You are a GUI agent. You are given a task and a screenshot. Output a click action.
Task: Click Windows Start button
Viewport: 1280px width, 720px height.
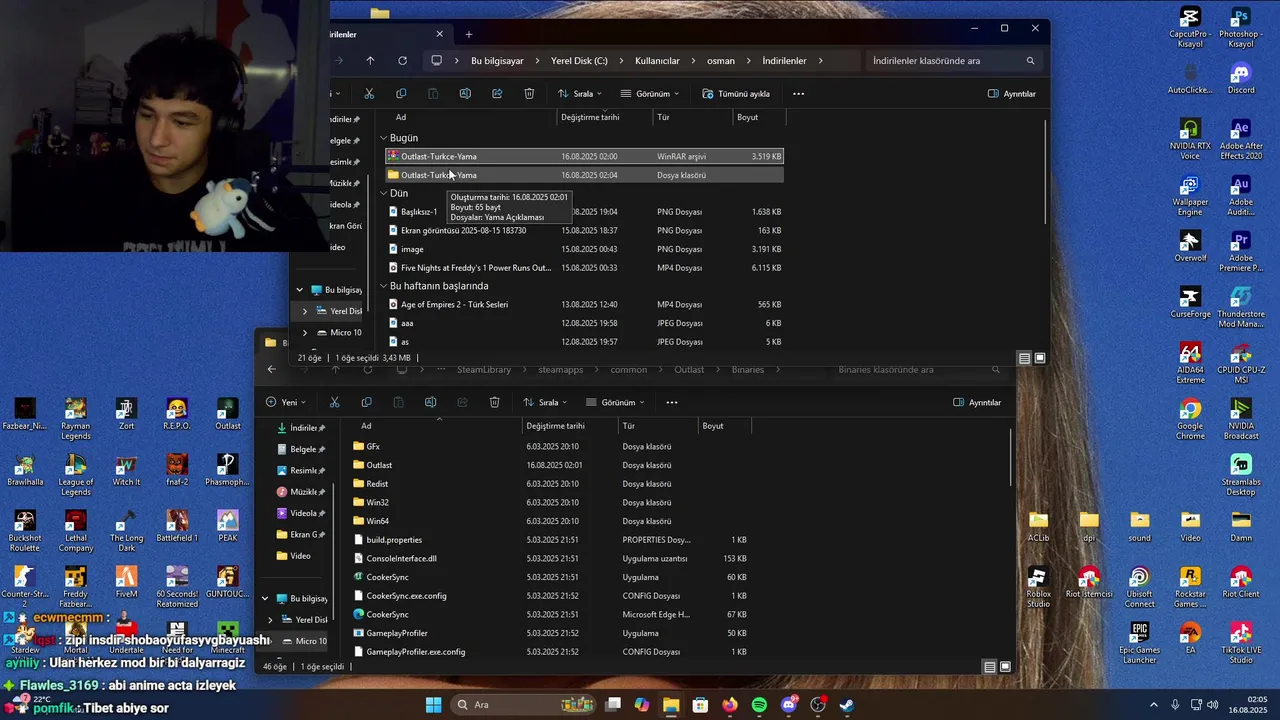click(433, 705)
